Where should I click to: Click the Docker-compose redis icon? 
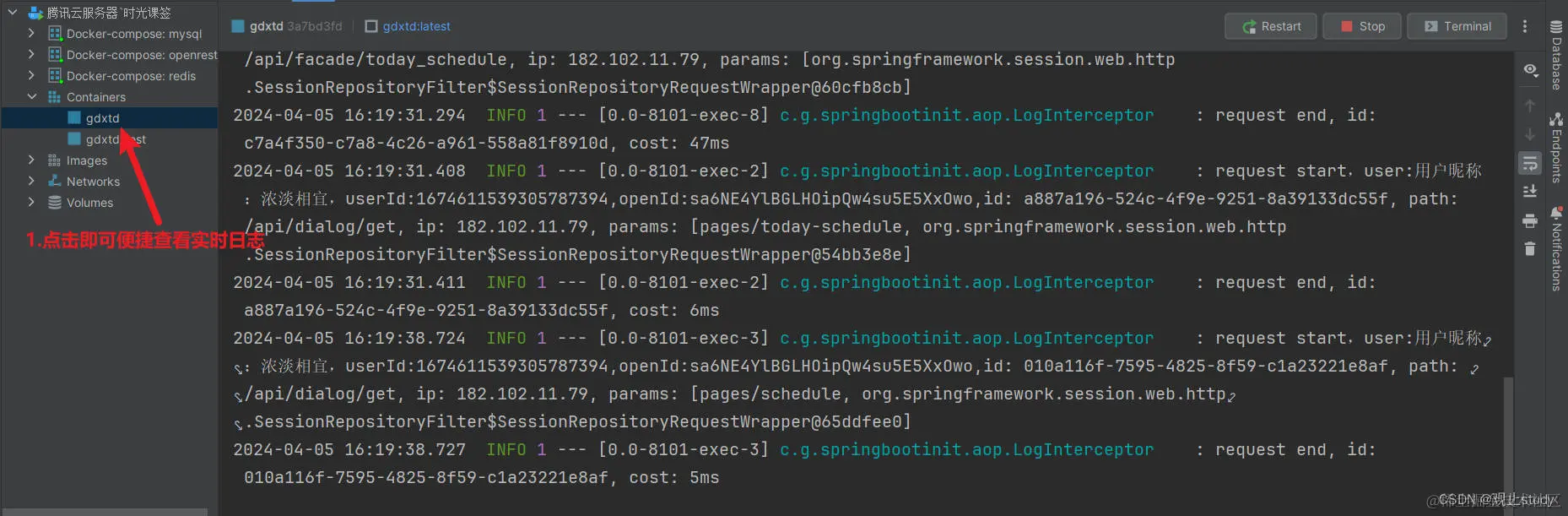coord(55,75)
